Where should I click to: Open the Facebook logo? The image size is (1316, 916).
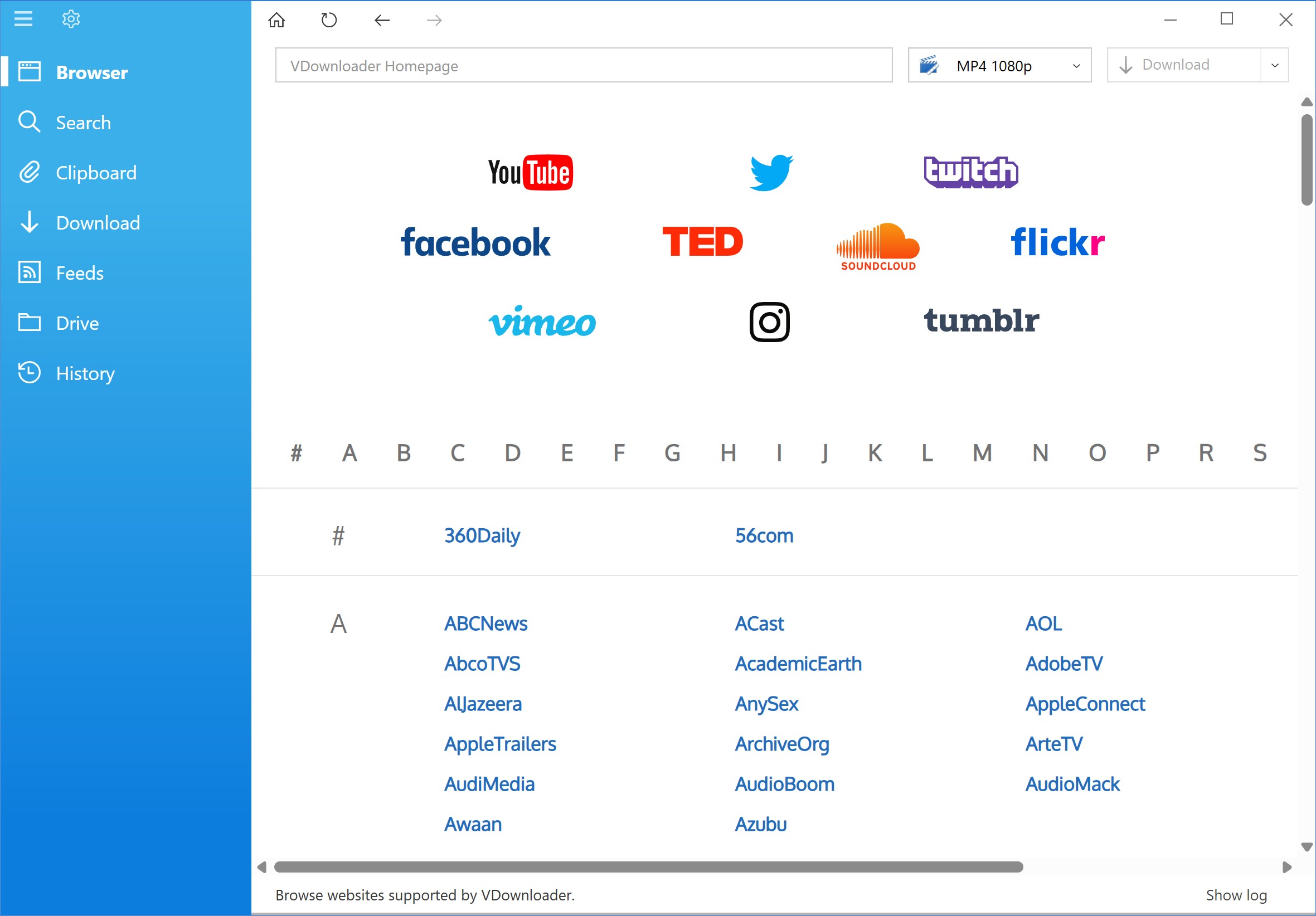point(475,242)
